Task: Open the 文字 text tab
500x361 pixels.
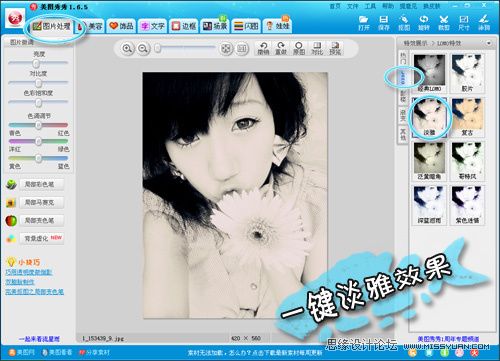Action: point(153,26)
